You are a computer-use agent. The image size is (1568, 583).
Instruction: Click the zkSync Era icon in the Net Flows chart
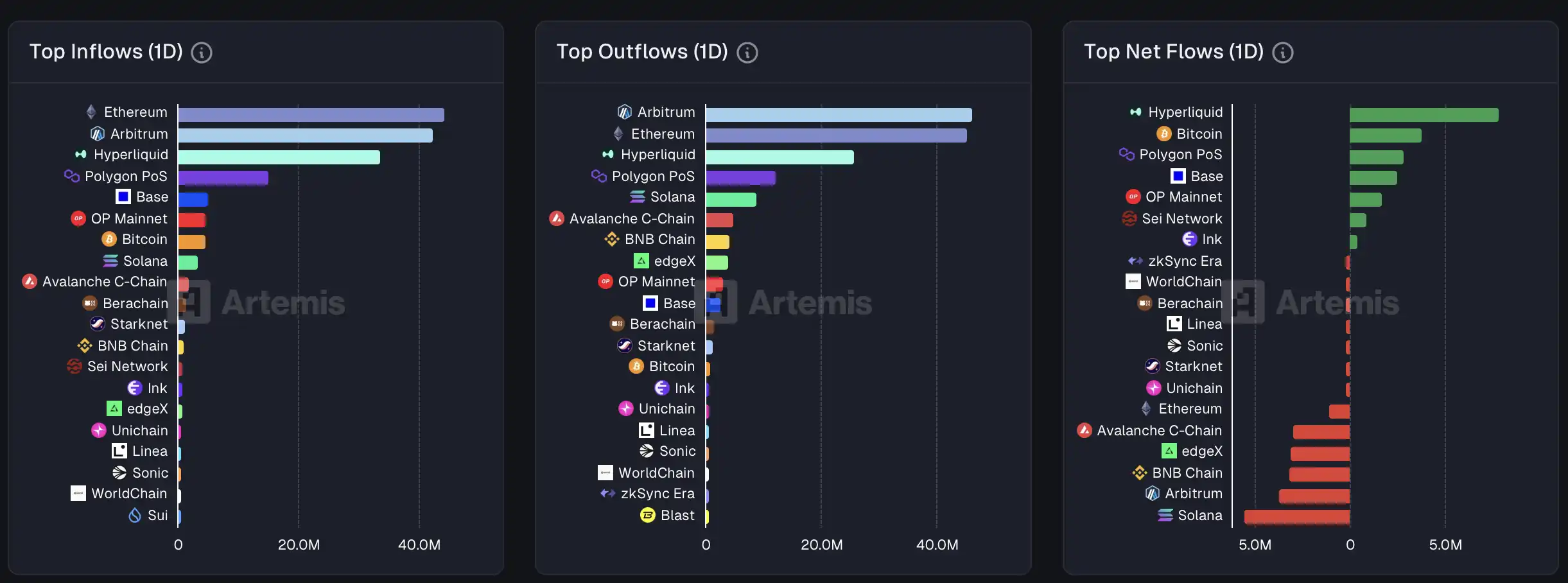(1135, 261)
